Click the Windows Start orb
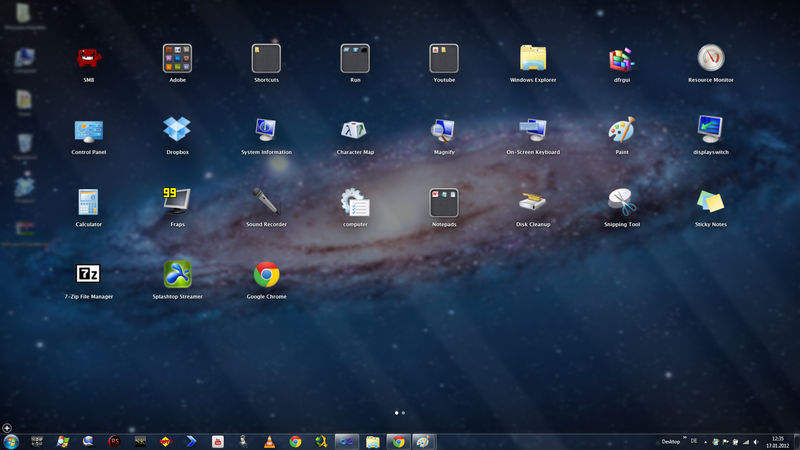Viewport: 800px width, 450px height. coord(11,442)
